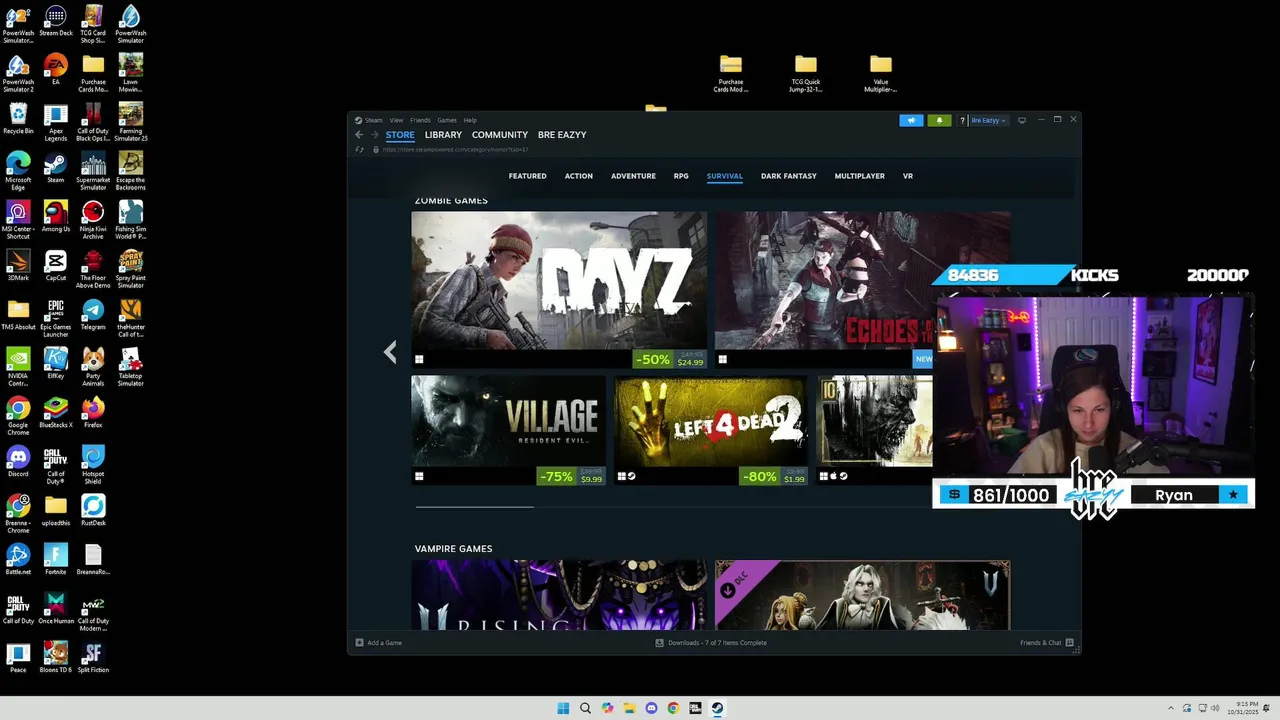Open Downloads status in Steam footer
Screen dimensions: 1280x720
(x=711, y=643)
